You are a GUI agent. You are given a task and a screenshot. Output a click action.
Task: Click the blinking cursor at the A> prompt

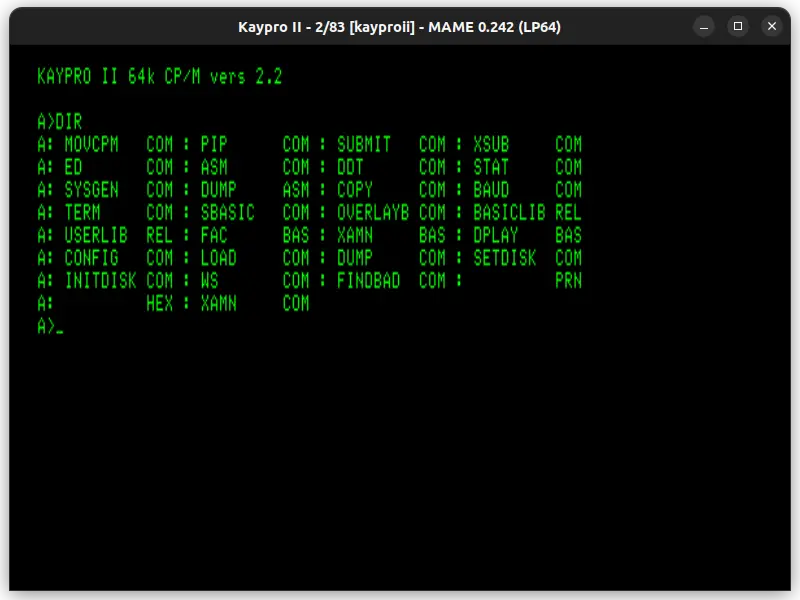tap(62, 327)
